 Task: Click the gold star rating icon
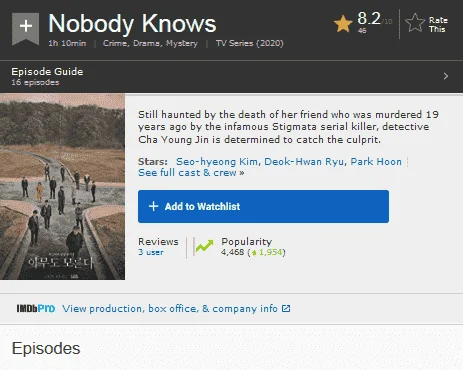coord(343,24)
